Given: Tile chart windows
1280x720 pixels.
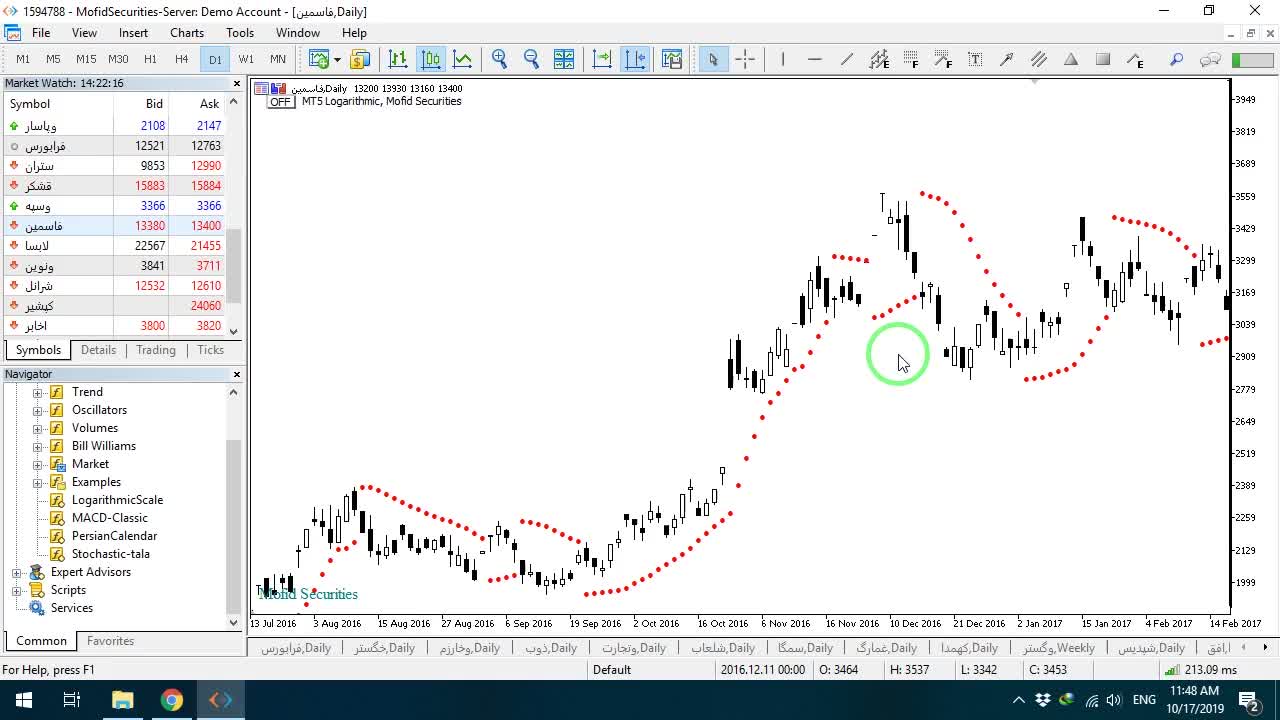Looking at the screenshot, I should (x=564, y=59).
